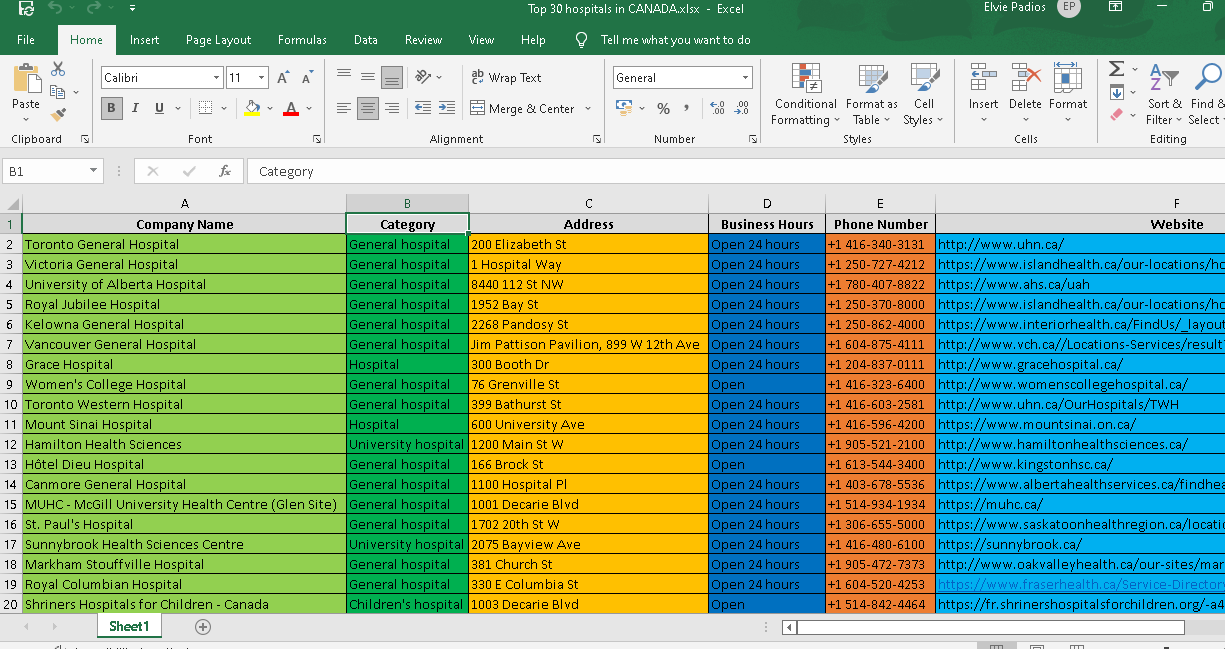Click the Fill Color paint bucket
1225x649 pixels.
tap(252, 108)
